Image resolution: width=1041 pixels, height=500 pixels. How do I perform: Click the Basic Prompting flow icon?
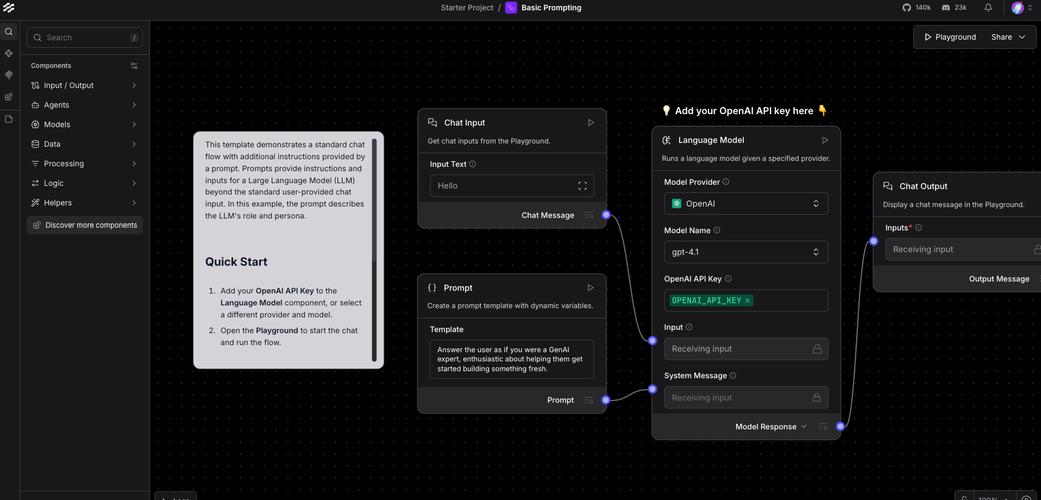[x=511, y=8]
